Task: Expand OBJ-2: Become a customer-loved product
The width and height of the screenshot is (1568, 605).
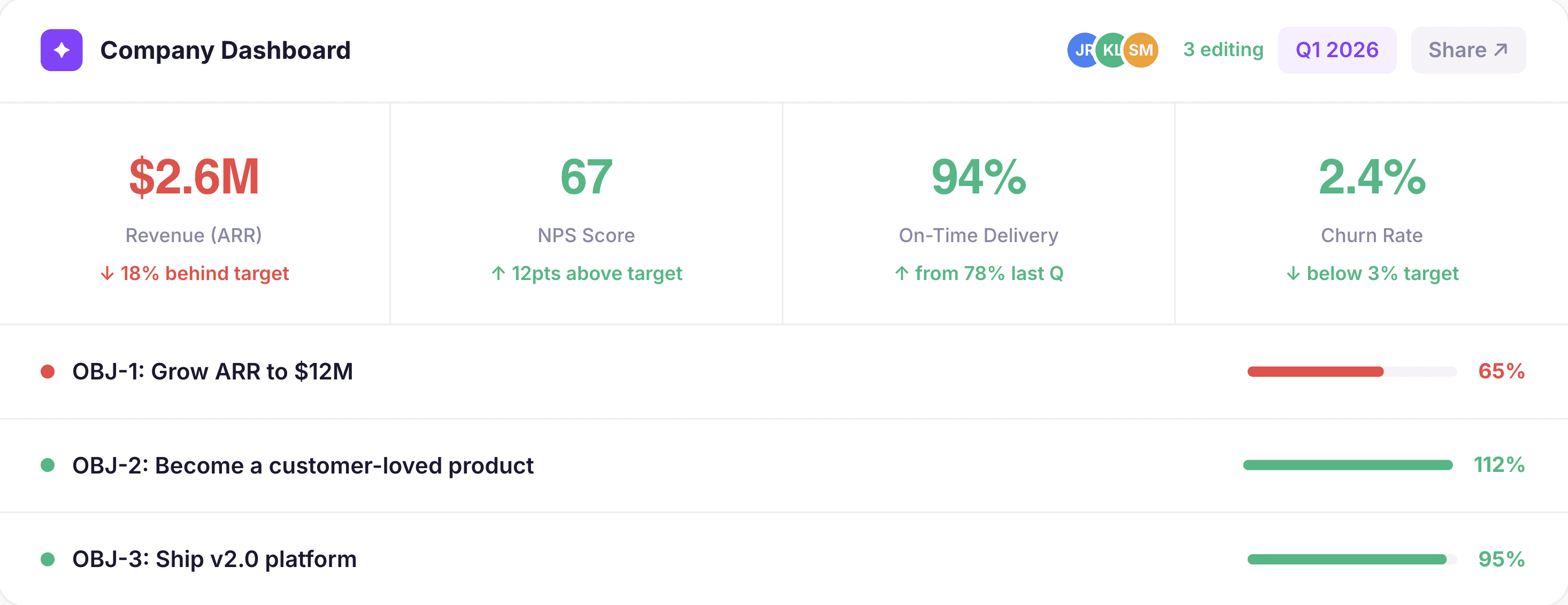Action: click(303, 465)
